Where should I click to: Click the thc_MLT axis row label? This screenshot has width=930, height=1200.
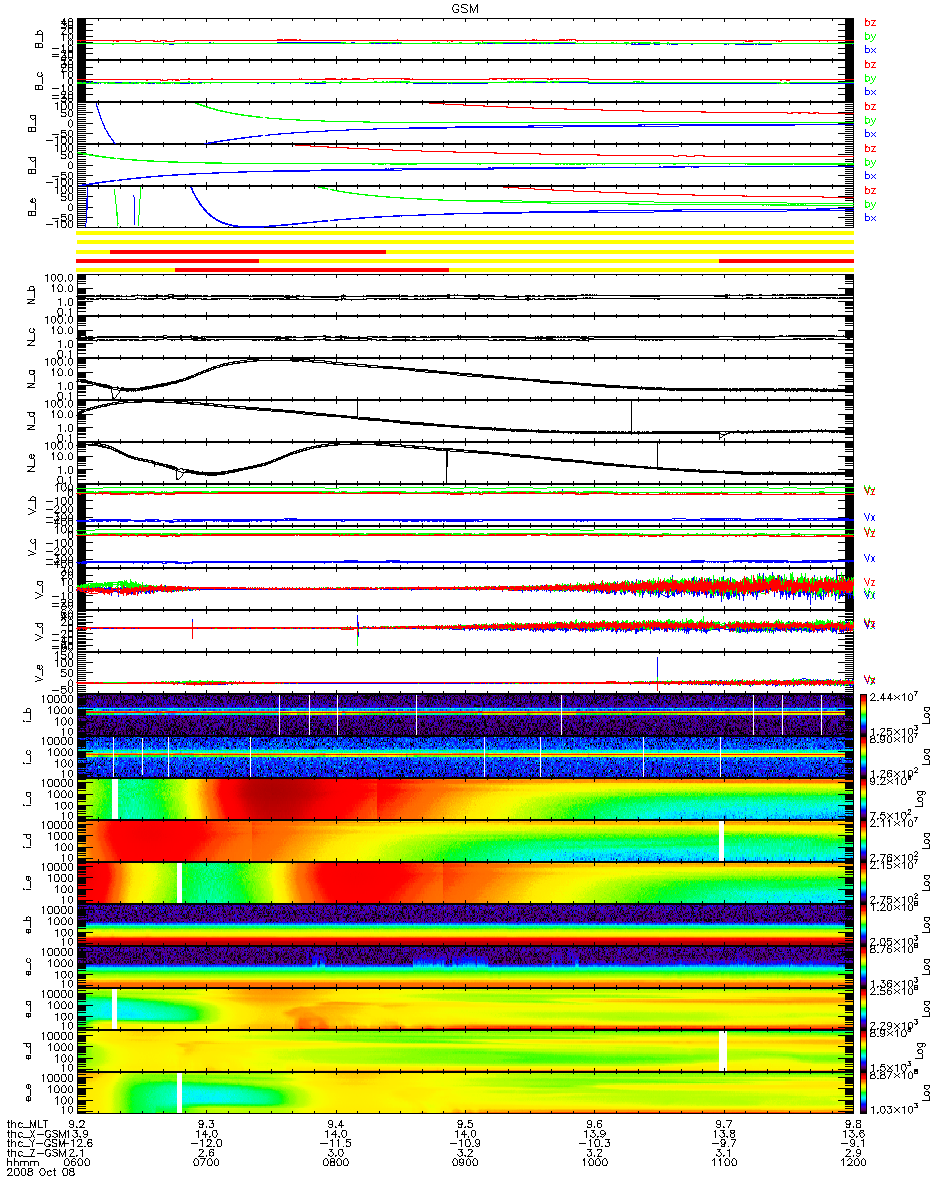[x=27, y=1123]
